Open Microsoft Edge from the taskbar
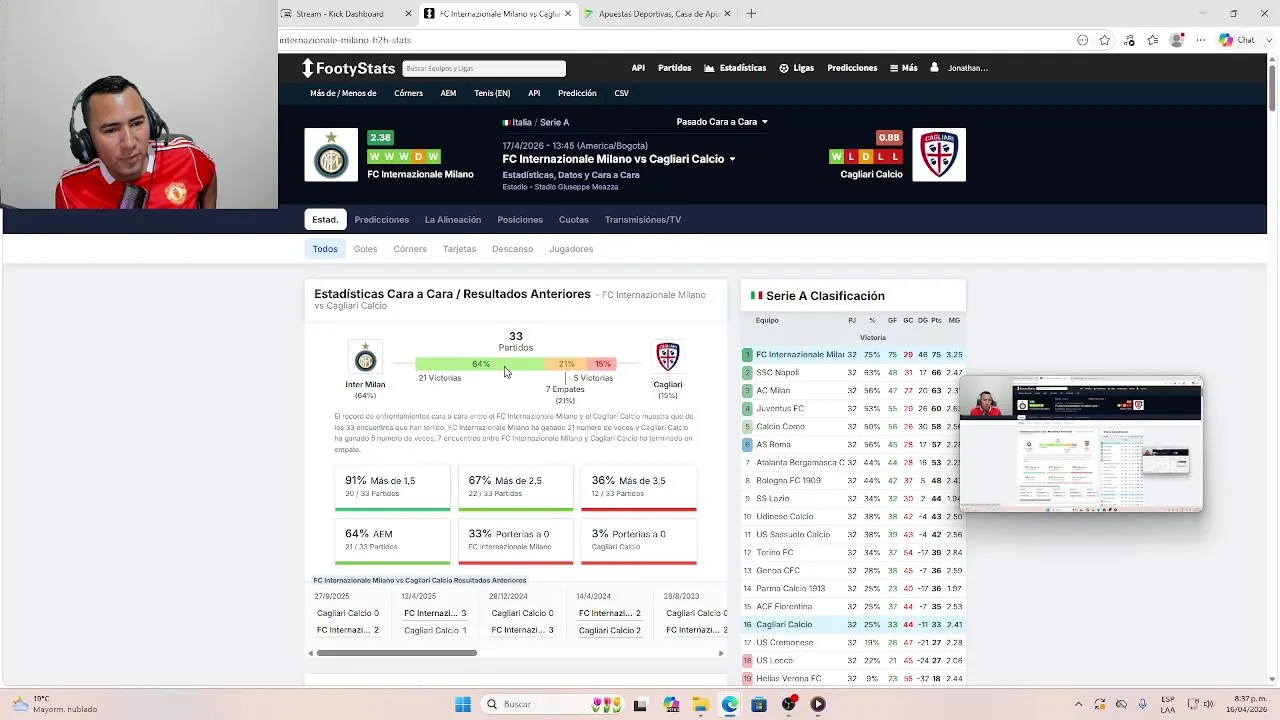1280x720 pixels. pos(730,704)
